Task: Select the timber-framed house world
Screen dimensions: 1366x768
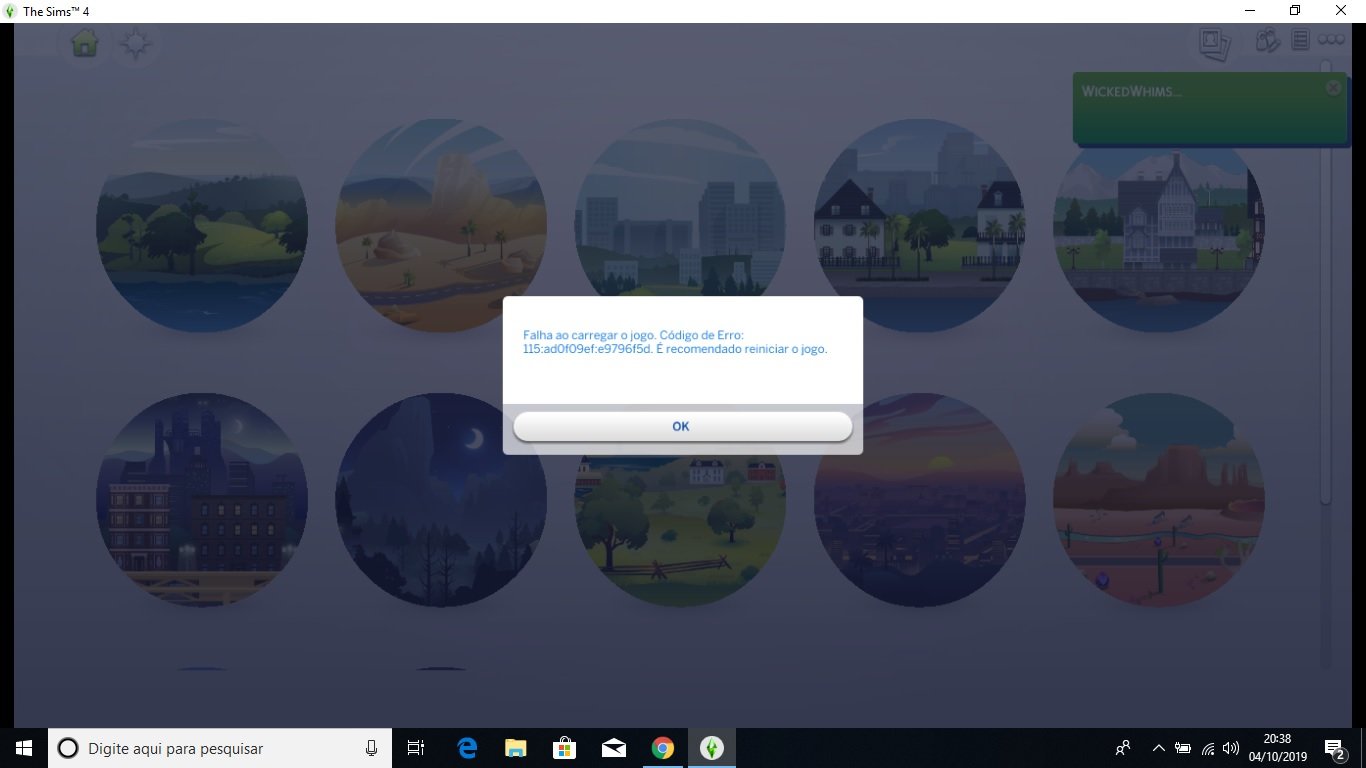Action: click(1159, 226)
